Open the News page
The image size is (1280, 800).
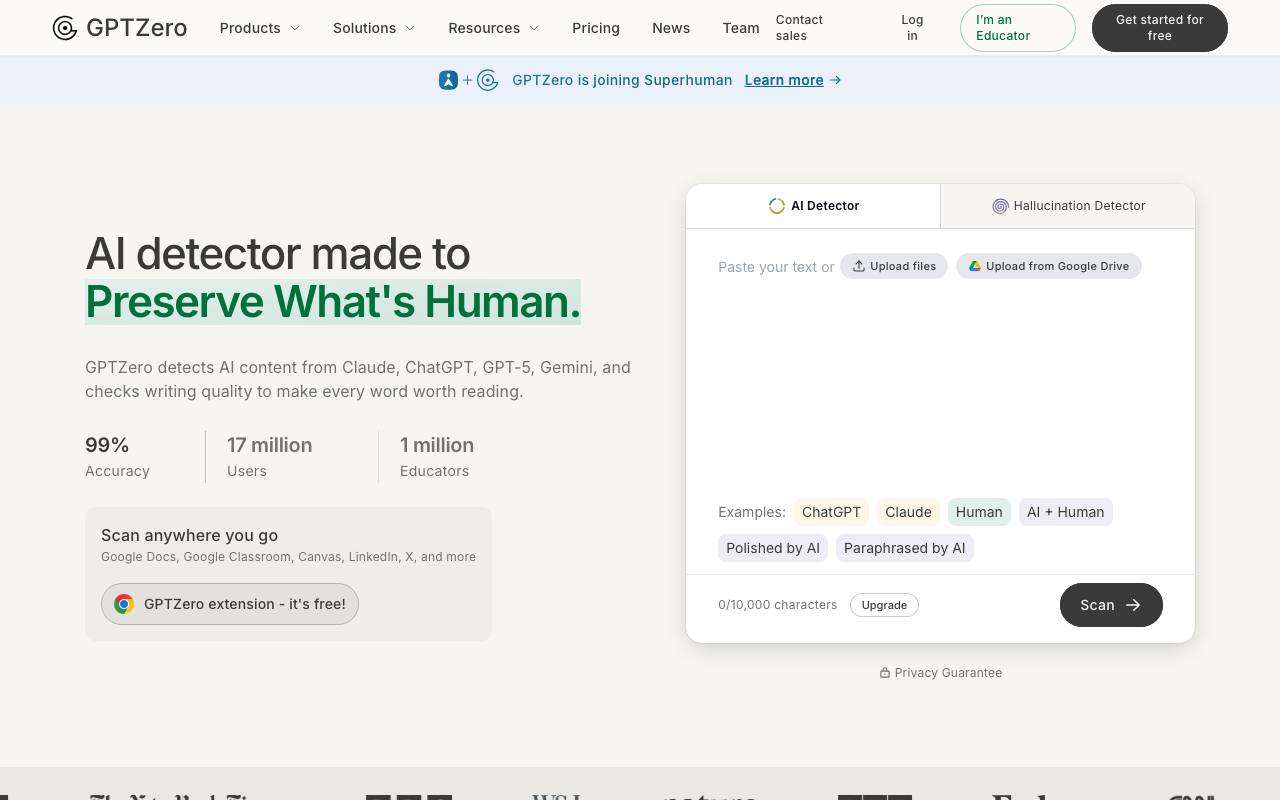(671, 28)
